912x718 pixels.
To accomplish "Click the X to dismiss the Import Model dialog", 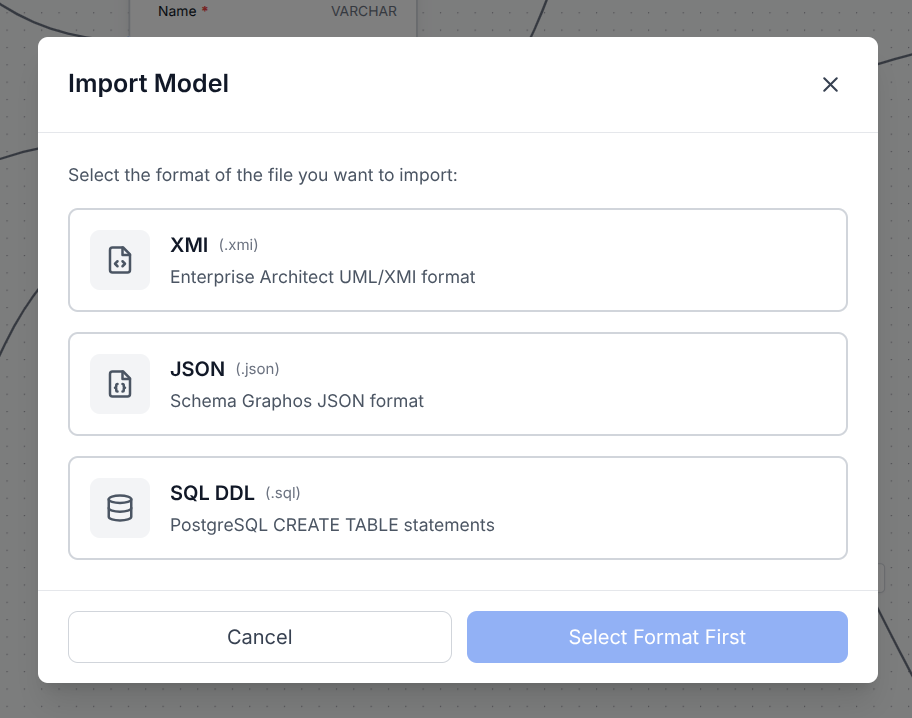I will (830, 84).
